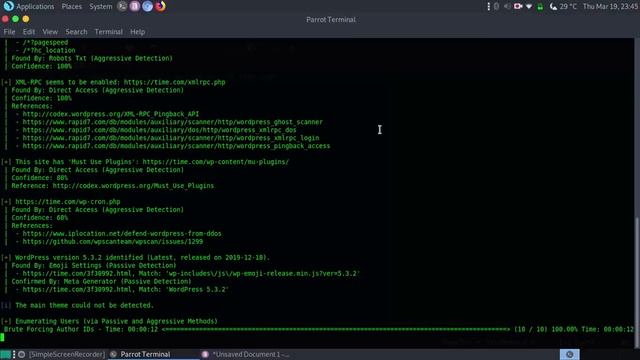
Task: Open the Edit menu
Action: pos(29,32)
